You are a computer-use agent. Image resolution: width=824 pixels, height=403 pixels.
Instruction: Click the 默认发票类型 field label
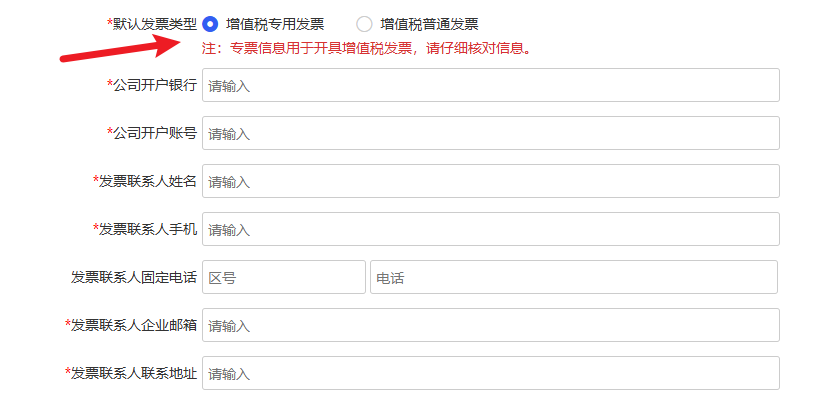pyautogui.click(x=152, y=24)
